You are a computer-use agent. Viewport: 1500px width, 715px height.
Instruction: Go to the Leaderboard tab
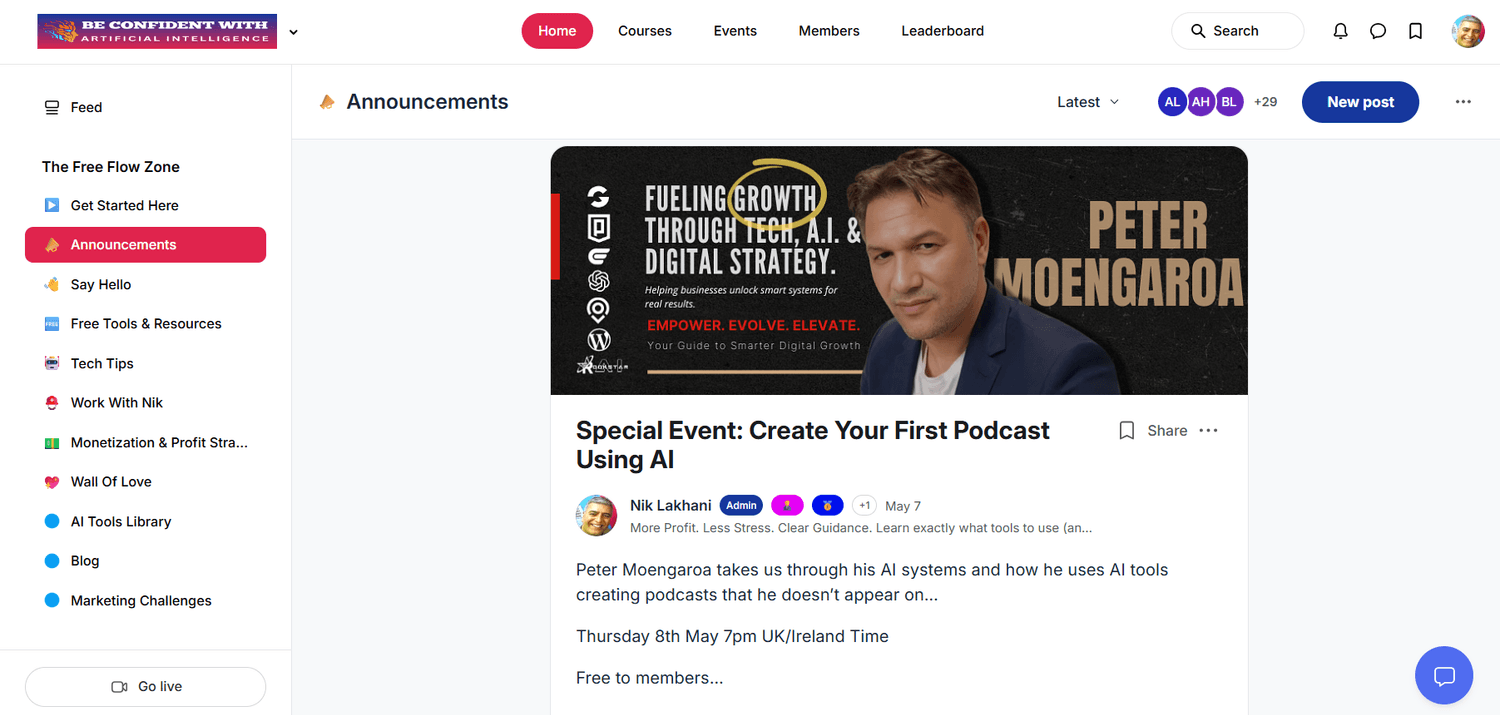(942, 31)
